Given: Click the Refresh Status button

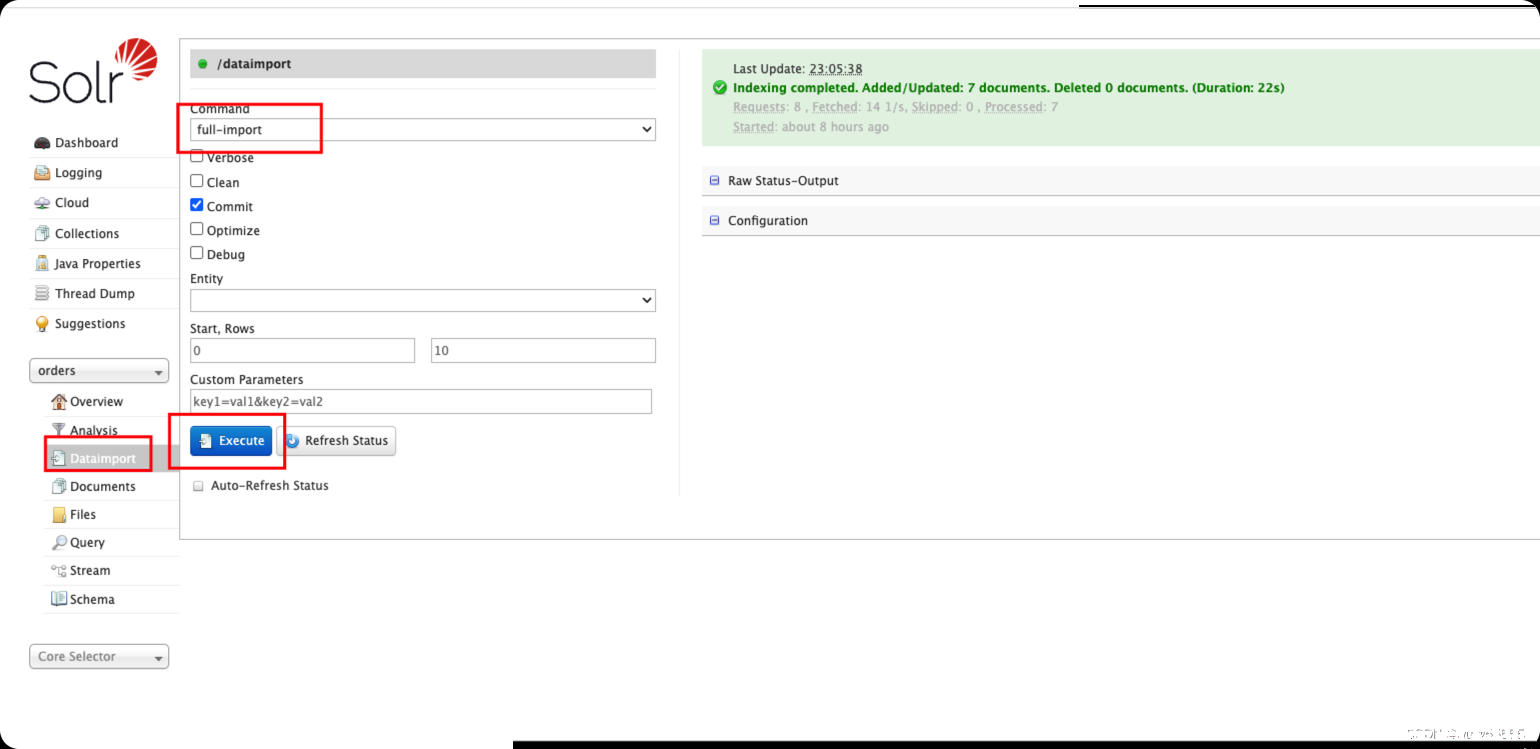Looking at the screenshot, I should [x=336, y=441].
